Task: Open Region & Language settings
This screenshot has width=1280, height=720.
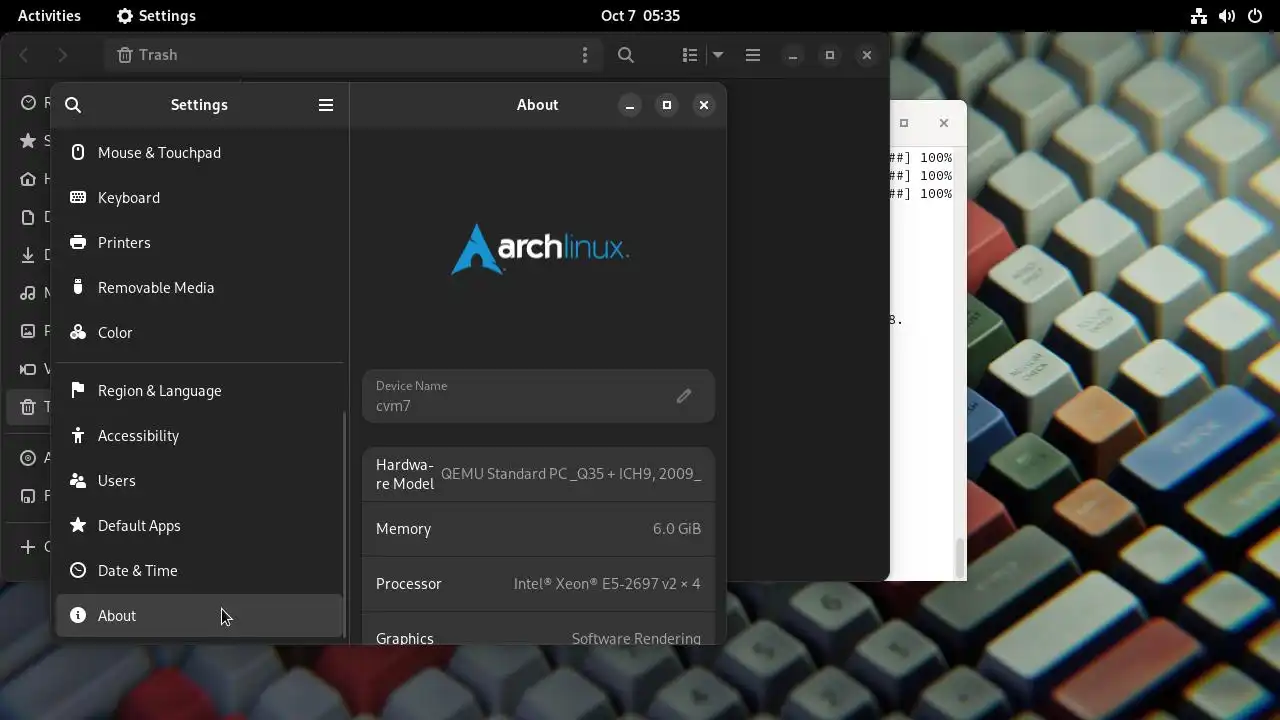Action: tap(199, 390)
